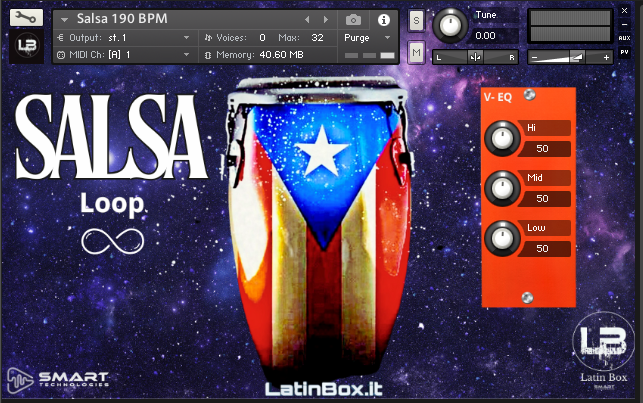The width and height of the screenshot is (643, 403).
Task: Click the Hi EQ knob
Action: coord(502,139)
